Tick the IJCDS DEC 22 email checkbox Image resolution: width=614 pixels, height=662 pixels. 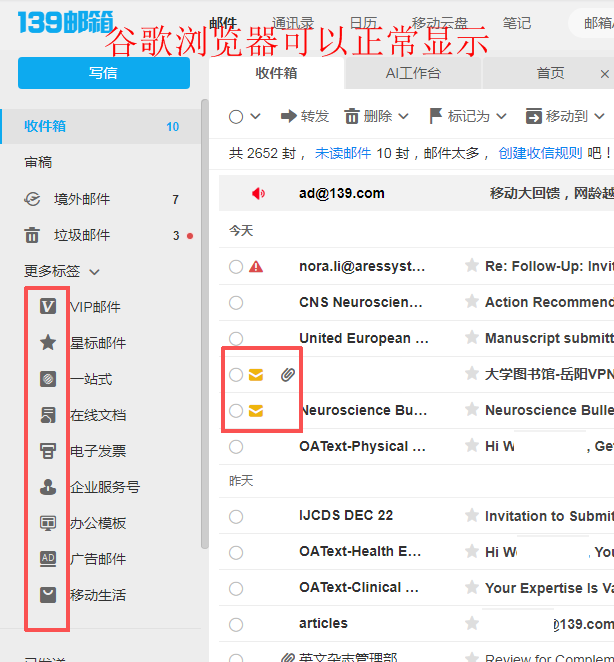pos(236,516)
